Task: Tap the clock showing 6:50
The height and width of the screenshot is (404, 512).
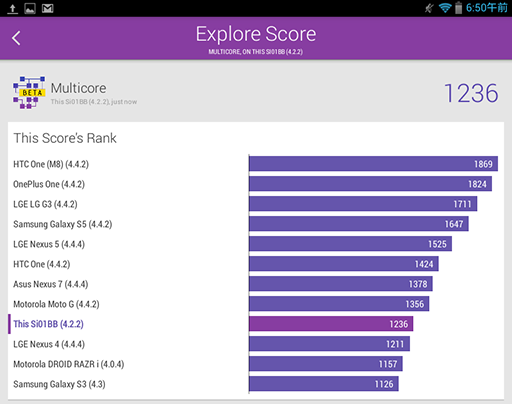Action: (487, 8)
